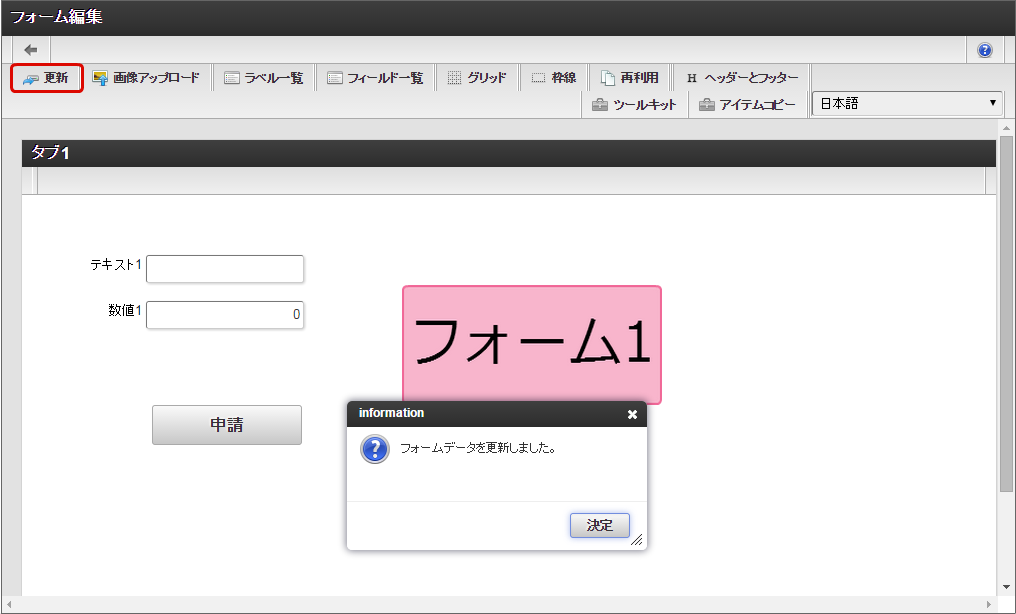Image resolution: width=1016 pixels, height=614 pixels.
Task: Click the 申請 submit button on the form
Action: coord(226,424)
